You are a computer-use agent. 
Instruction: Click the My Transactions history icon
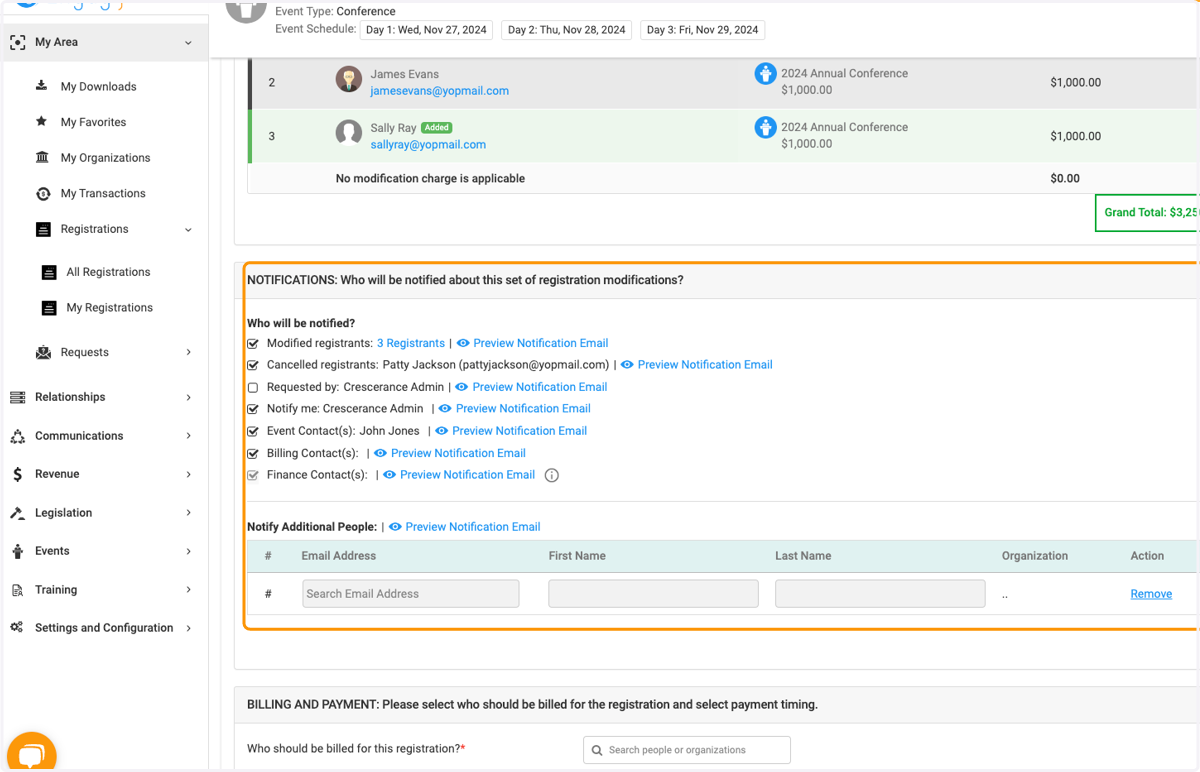pos(42,193)
